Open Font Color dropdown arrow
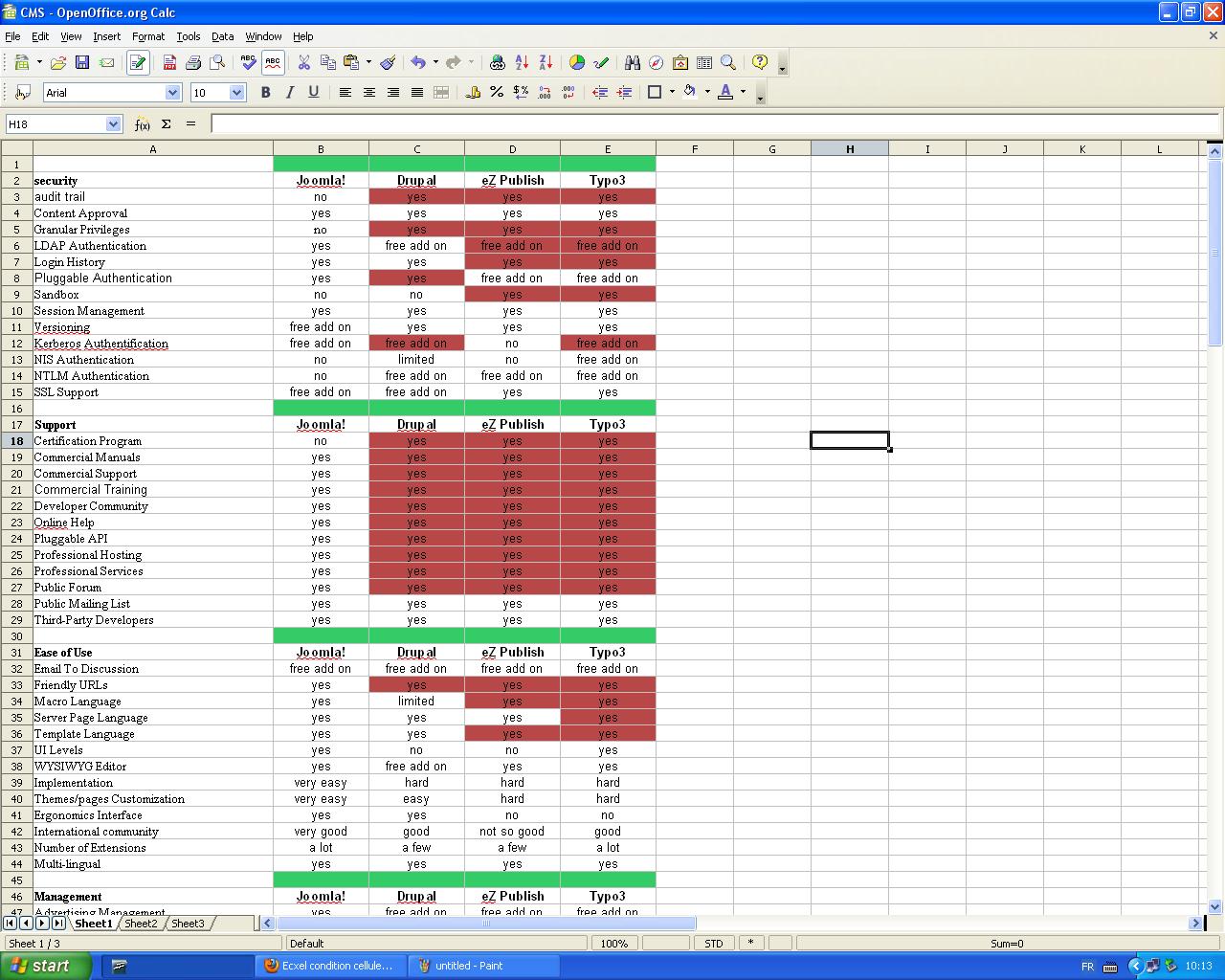Image resolution: width=1225 pixels, height=980 pixels. (x=743, y=92)
